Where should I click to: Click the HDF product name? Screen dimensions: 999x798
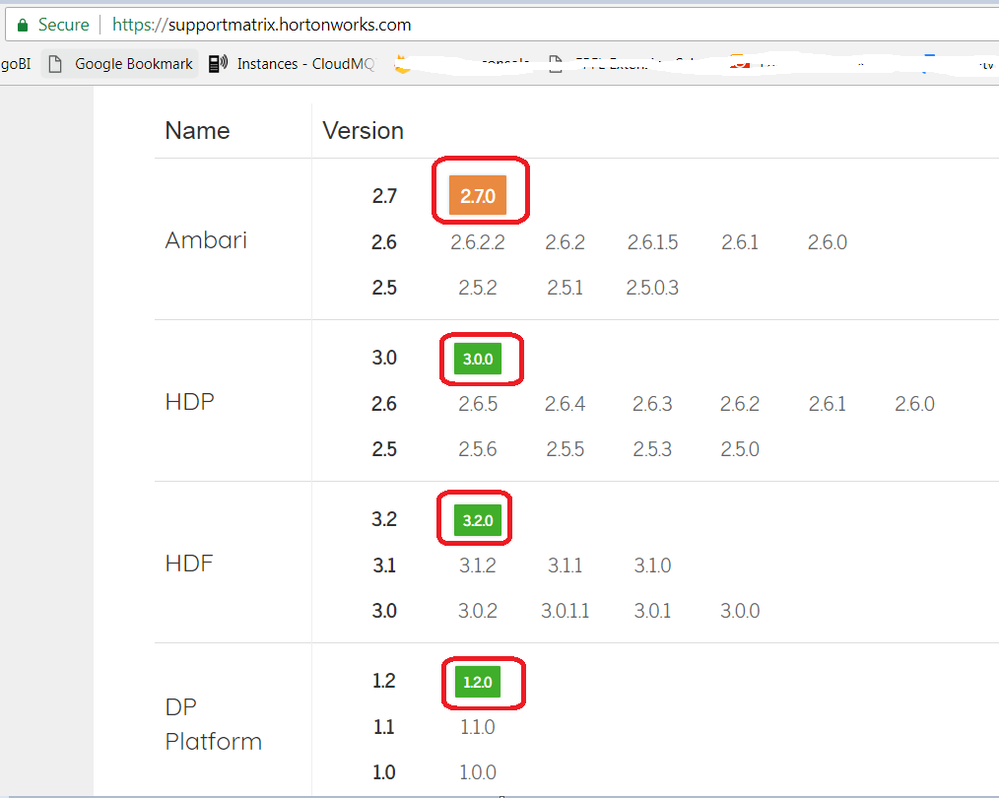coord(189,563)
